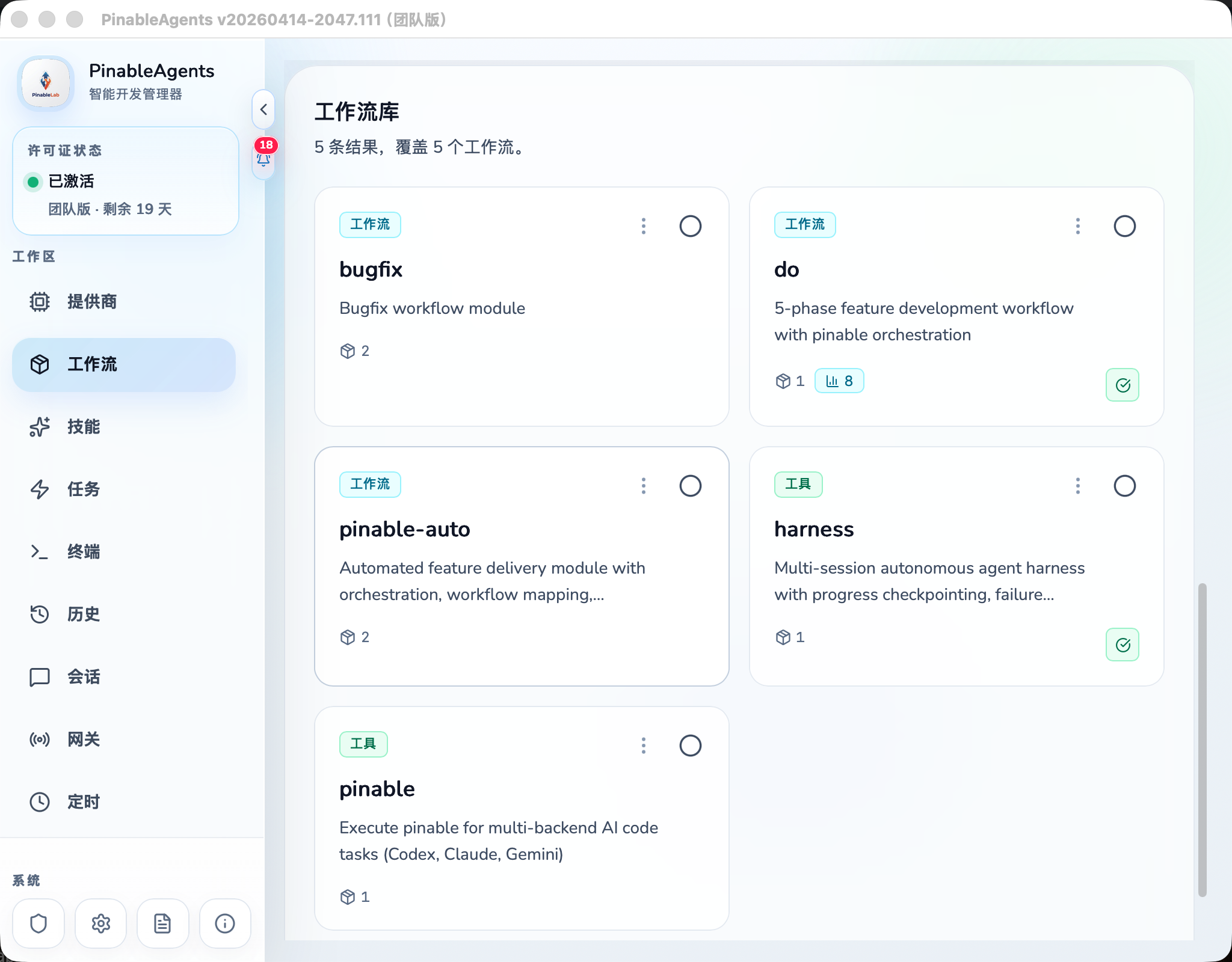The image size is (1232, 962).
Task: Open notifications bell with 18 badge
Action: click(263, 158)
